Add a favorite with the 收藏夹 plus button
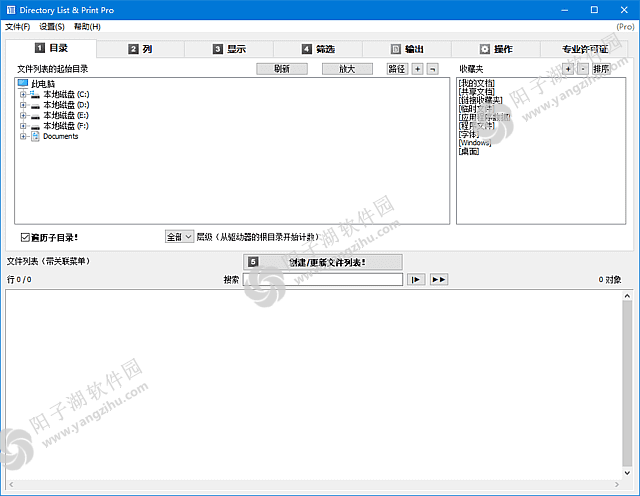The height and width of the screenshot is (496, 640). tap(568, 69)
